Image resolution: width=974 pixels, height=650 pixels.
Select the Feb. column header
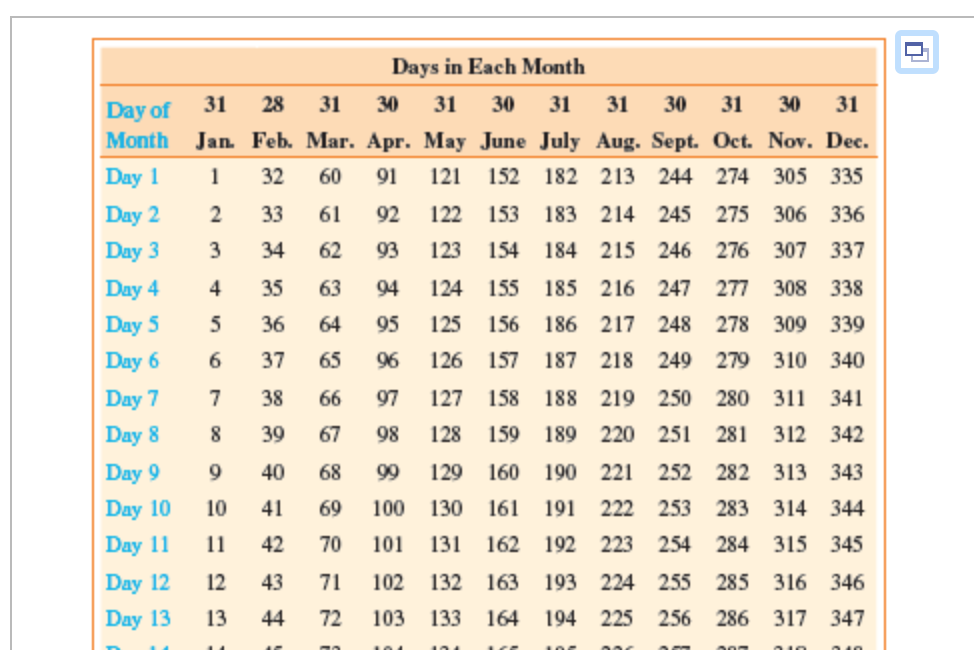(x=271, y=141)
